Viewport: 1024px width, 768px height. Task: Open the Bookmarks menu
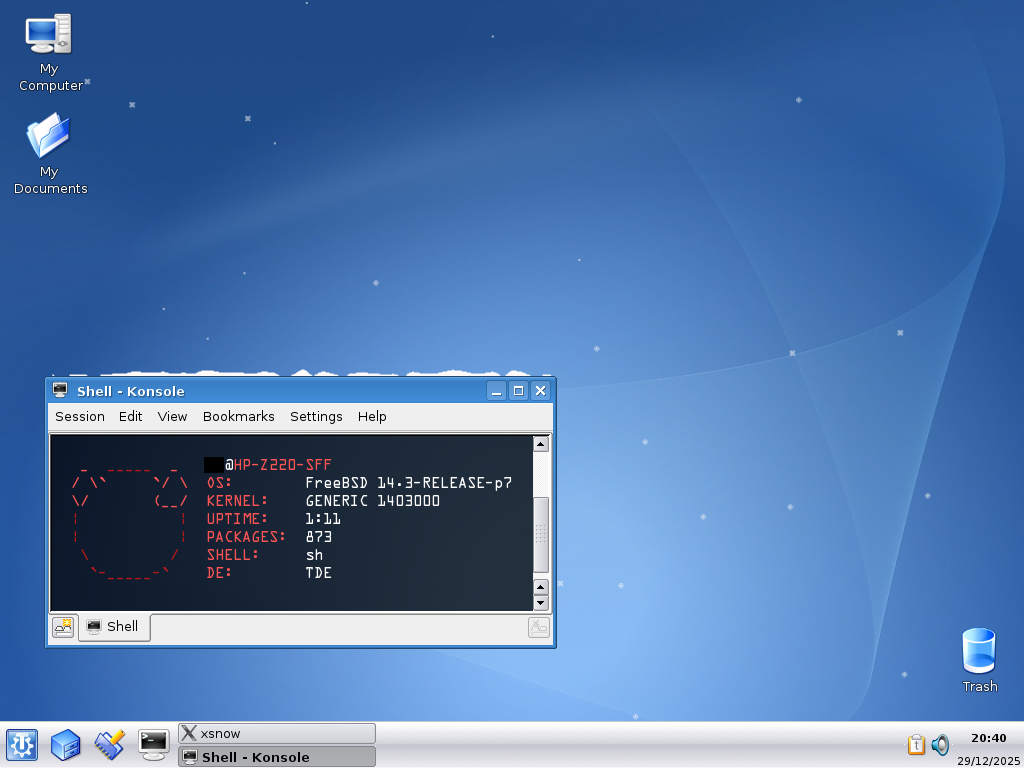click(238, 416)
